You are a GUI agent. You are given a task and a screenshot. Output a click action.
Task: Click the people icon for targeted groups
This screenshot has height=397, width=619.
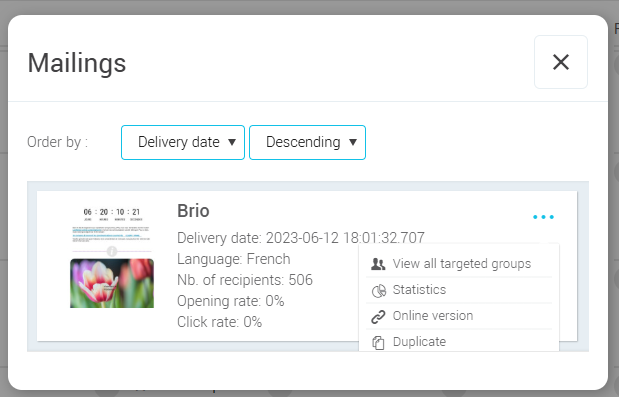click(378, 264)
